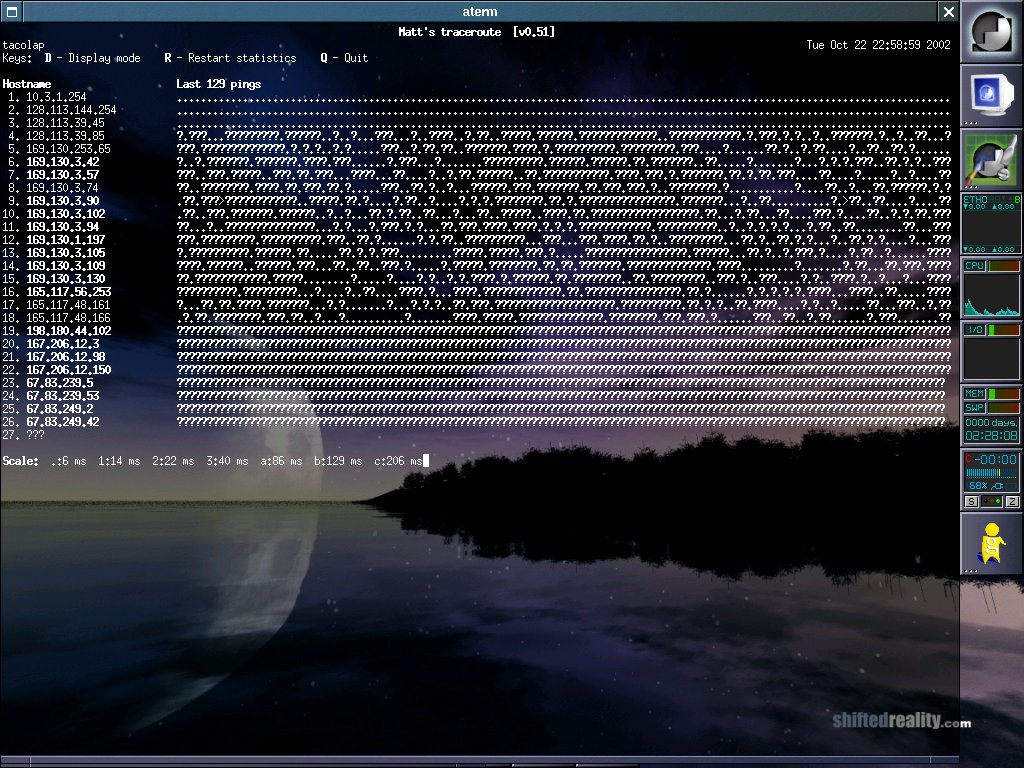Close the aterm window
Screen dimensions: 1024x768
948,11
